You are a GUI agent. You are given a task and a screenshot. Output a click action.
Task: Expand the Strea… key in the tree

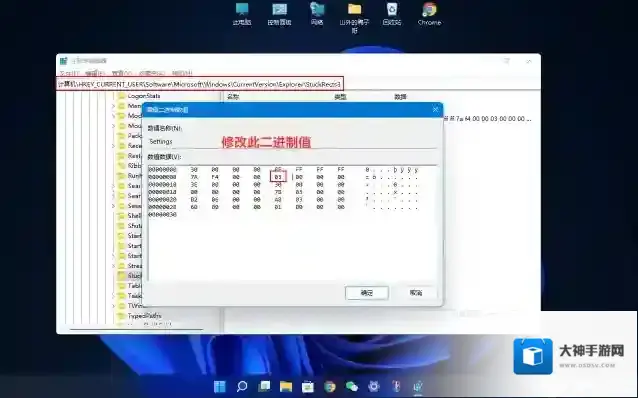click(x=114, y=266)
